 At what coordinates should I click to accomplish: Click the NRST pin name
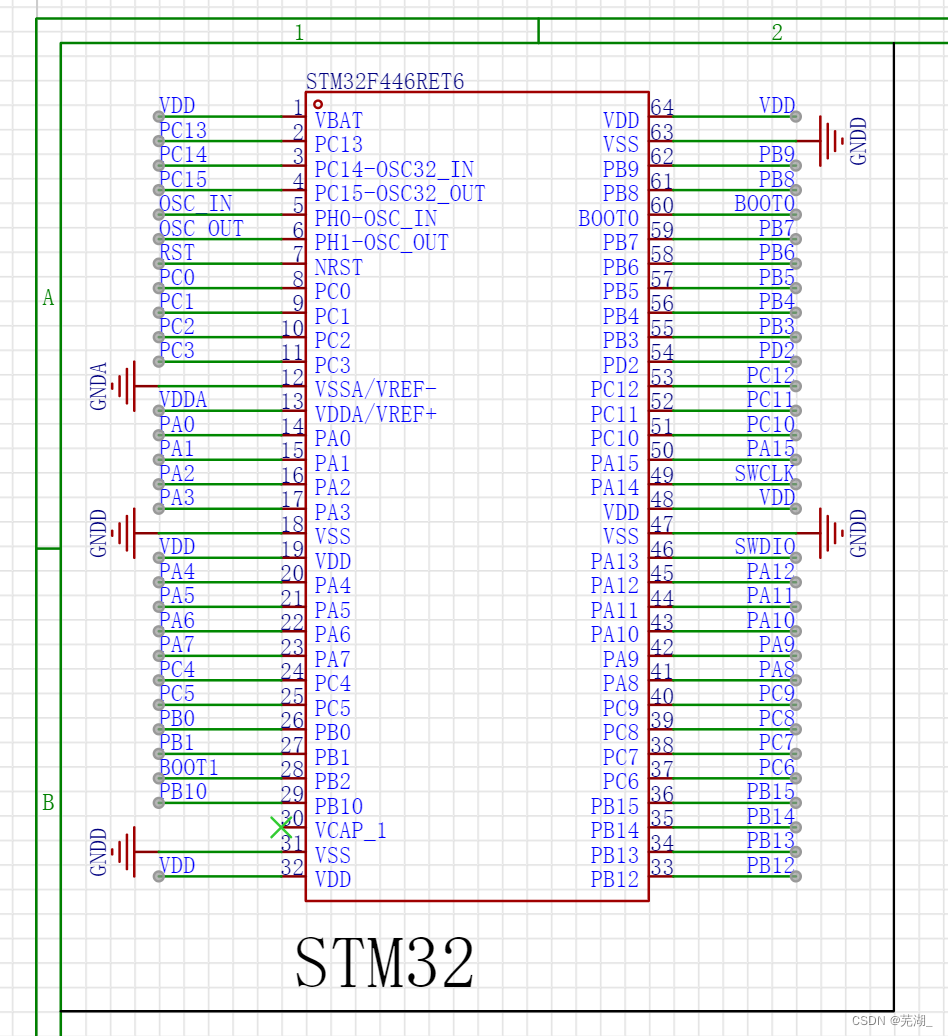point(339,267)
